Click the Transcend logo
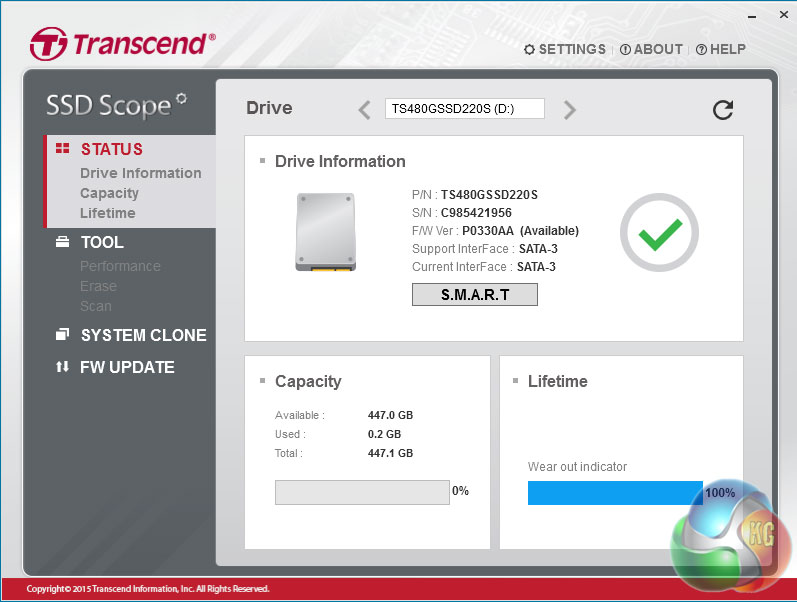 click(122, 44)
